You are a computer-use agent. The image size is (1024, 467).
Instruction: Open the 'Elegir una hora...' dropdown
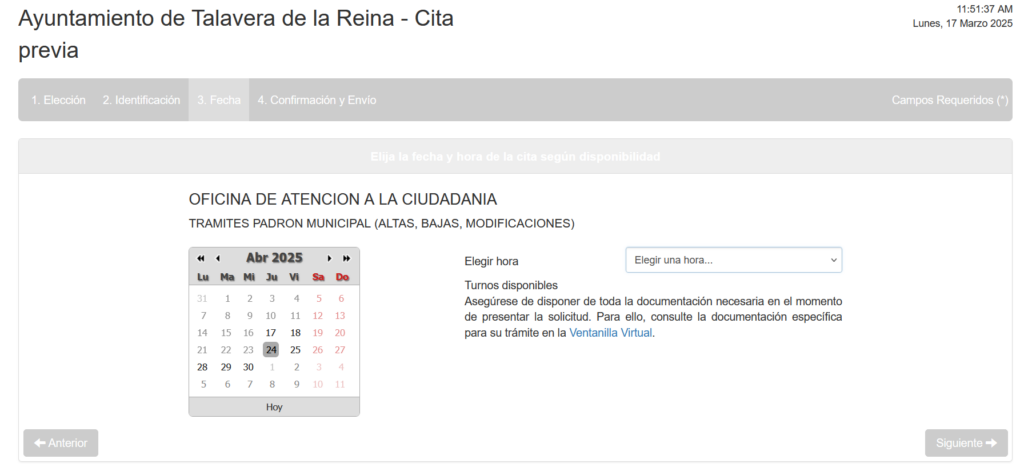tap(733, 260)
